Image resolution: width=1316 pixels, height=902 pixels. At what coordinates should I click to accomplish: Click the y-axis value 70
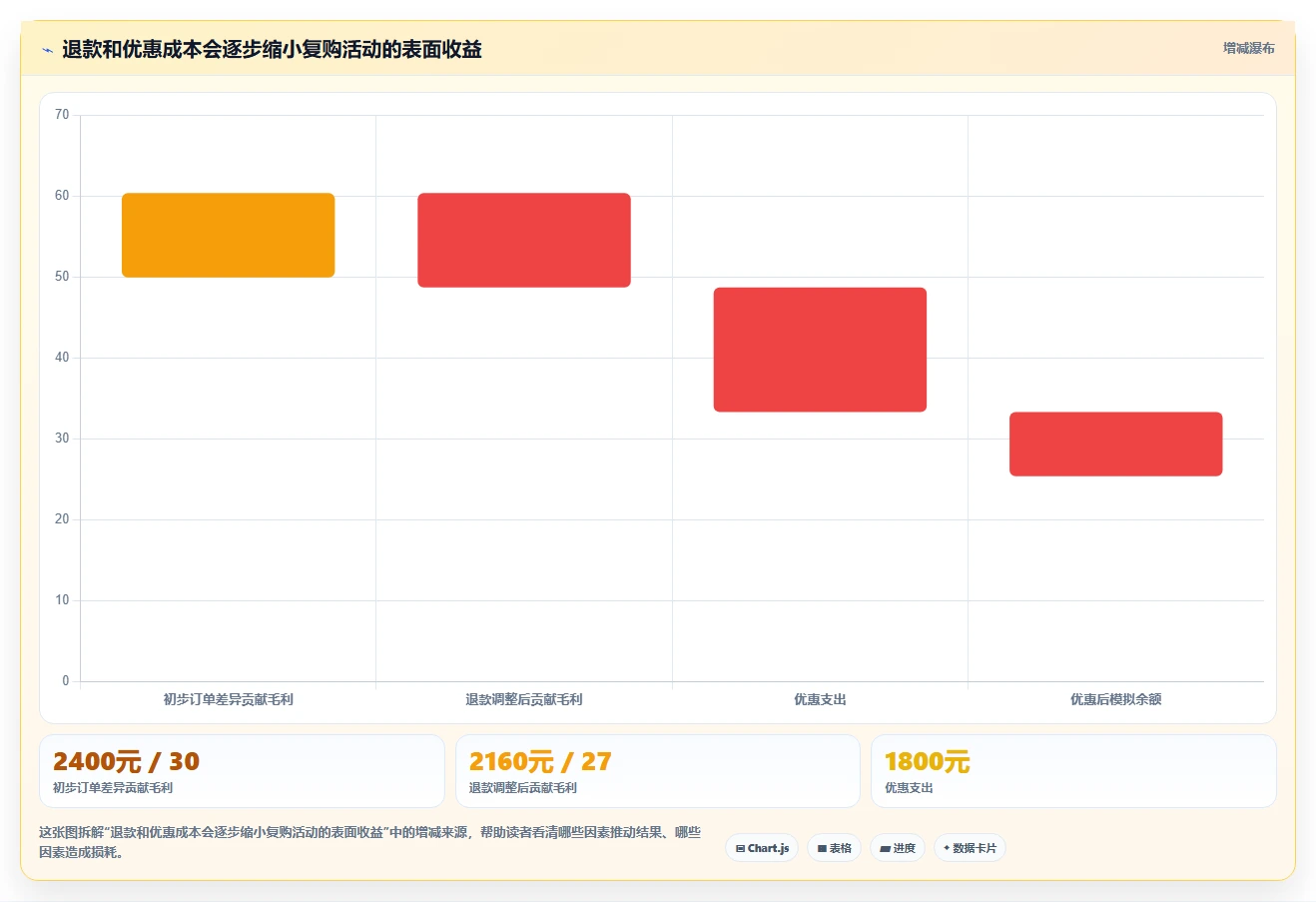(62, 115)
